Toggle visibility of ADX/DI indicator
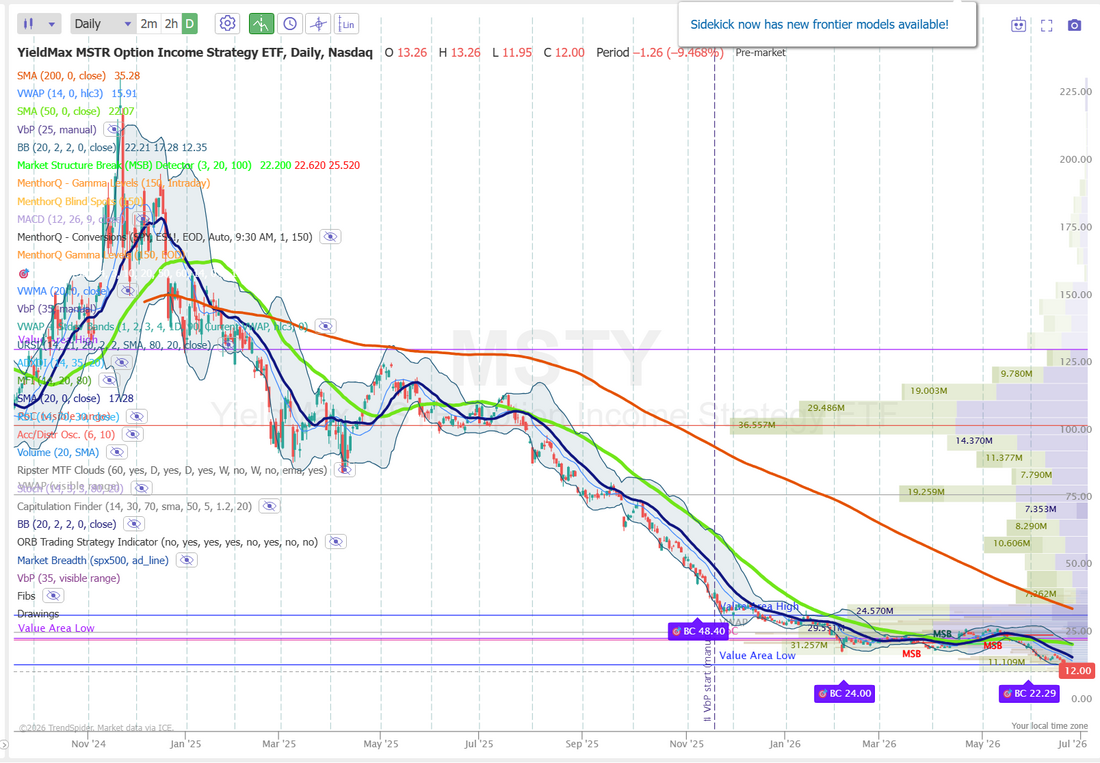This screenshot has width=1100, height=763. coord(121,363)
